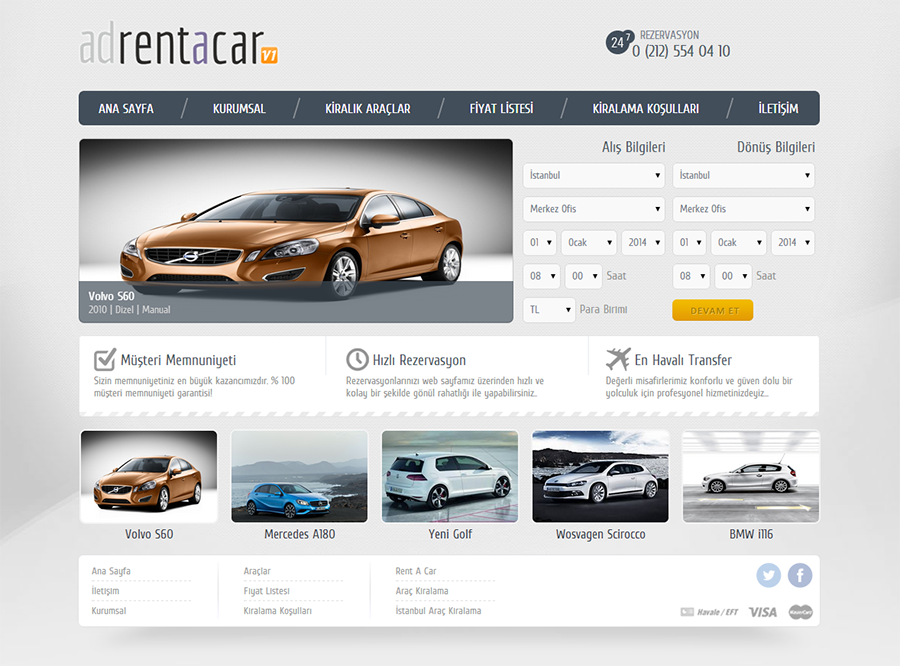Click the Mercedes A180 caption text
This screenshot has width=900, height=666.
[300, 534]
